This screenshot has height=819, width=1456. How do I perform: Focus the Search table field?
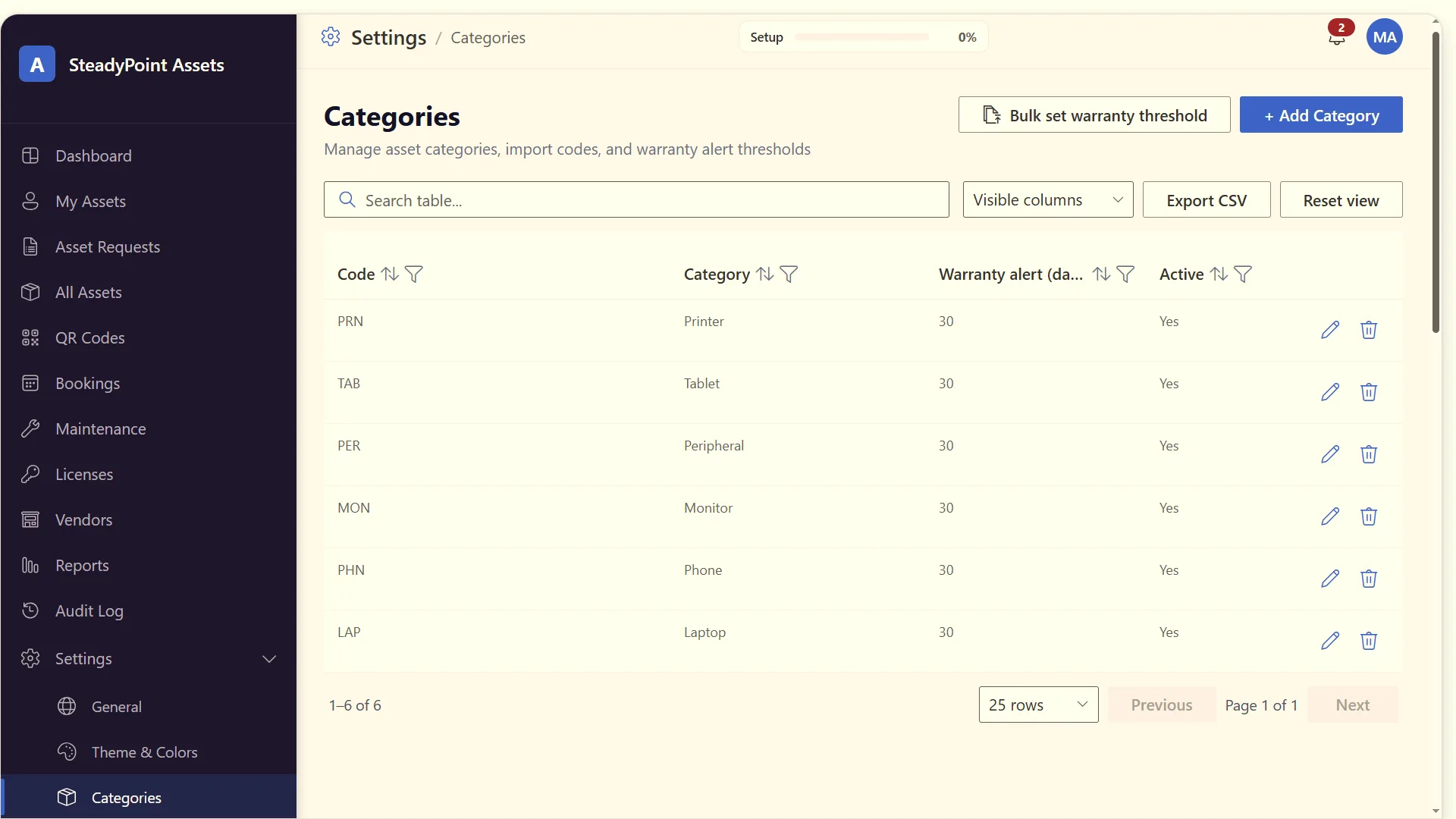pyautogui.click(x=636, y=199)
